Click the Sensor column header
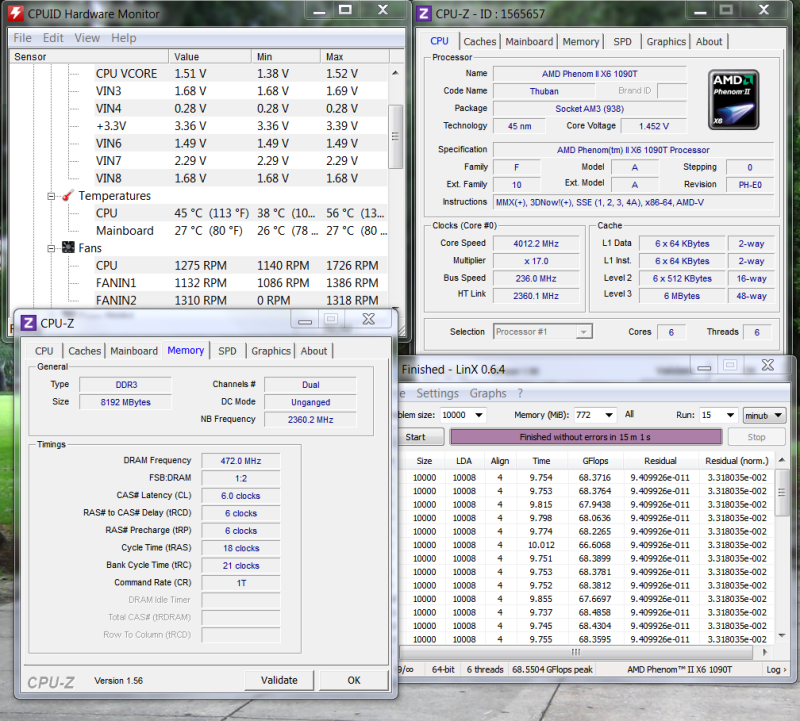This screenshot has height=721, width=800. pyautogui.click(x=89, y=57)
